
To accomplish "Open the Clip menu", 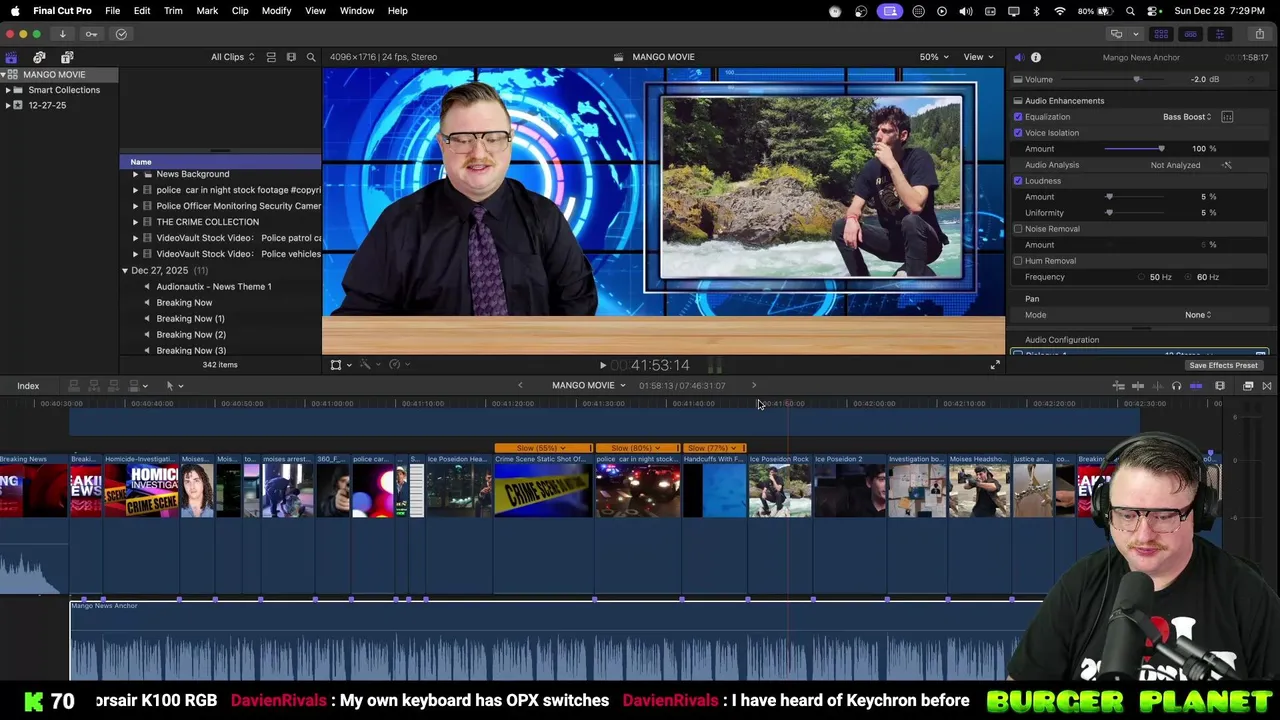I will [240, 11].
